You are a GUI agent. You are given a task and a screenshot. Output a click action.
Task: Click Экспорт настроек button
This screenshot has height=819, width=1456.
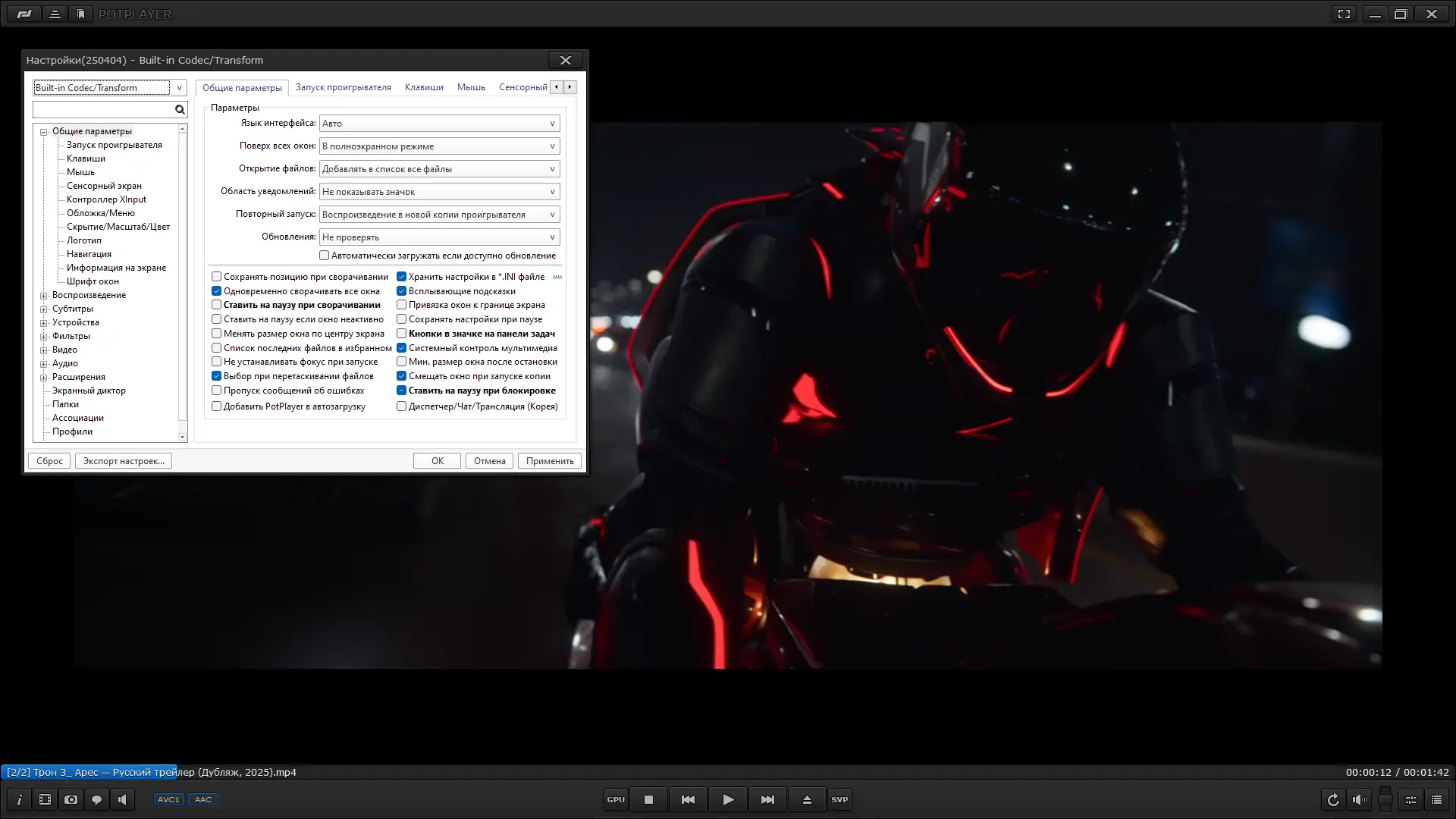123,461
